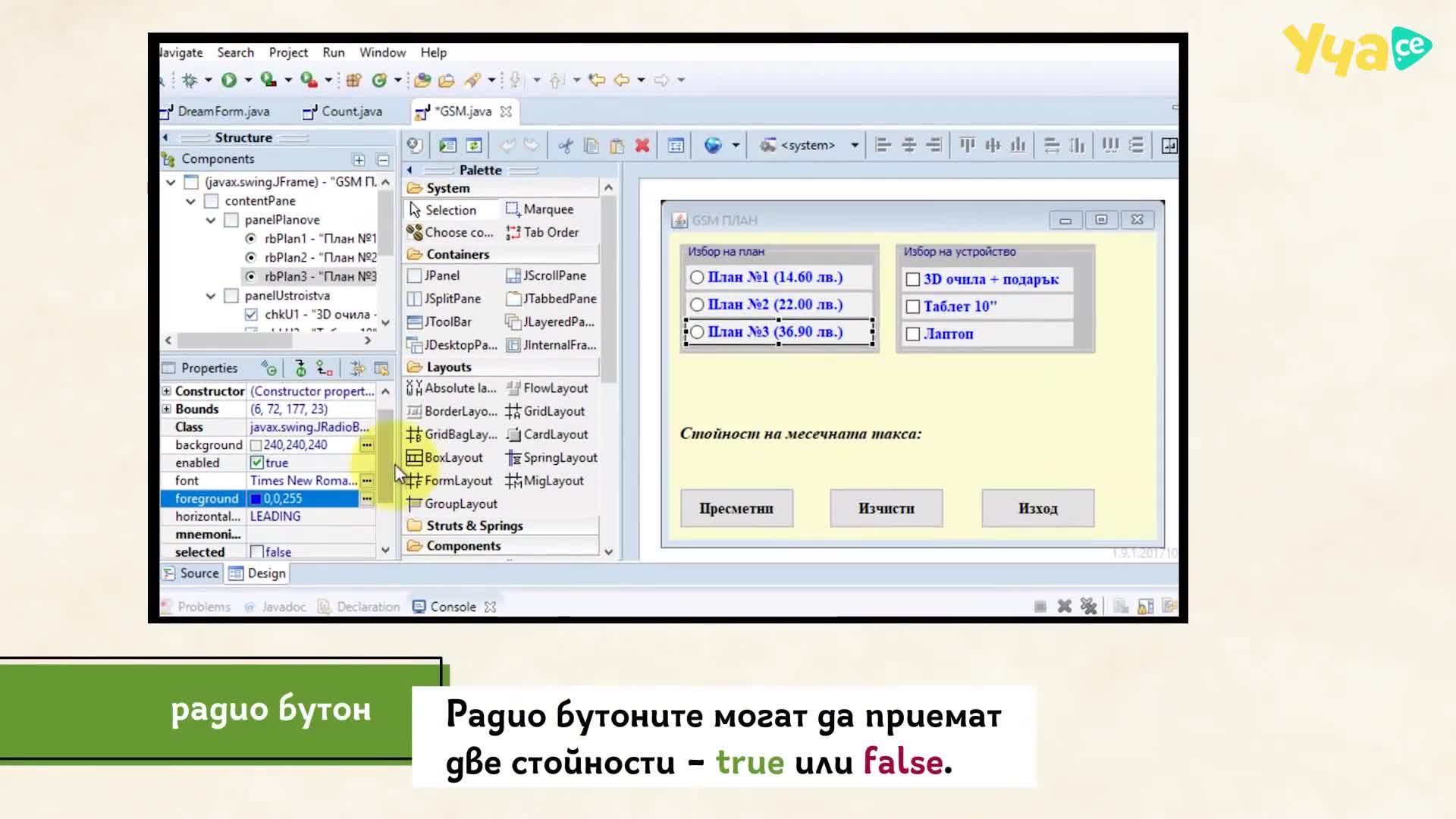Screen dimensions: 1456x819
Task: Open the Run menu
Action: 334,52
